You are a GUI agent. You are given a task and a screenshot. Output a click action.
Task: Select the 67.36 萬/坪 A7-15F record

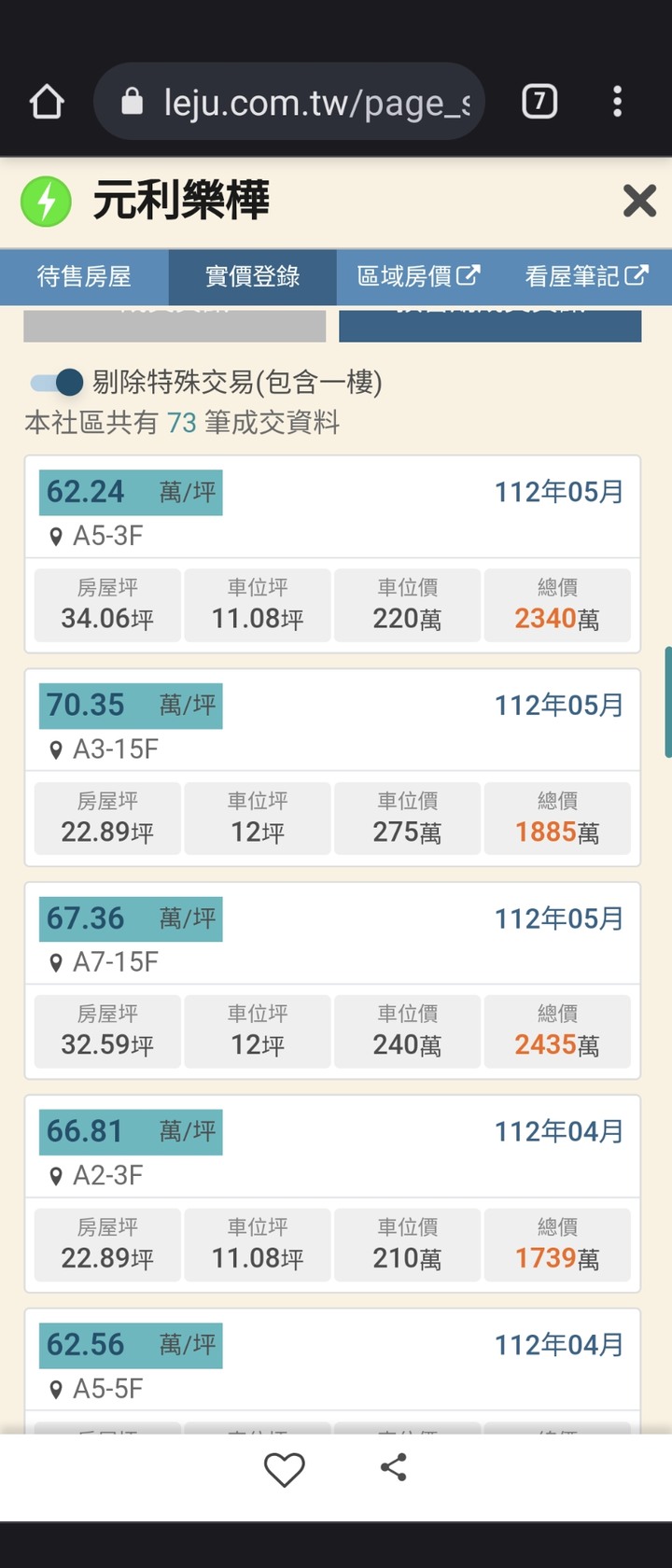click(332, 980)
